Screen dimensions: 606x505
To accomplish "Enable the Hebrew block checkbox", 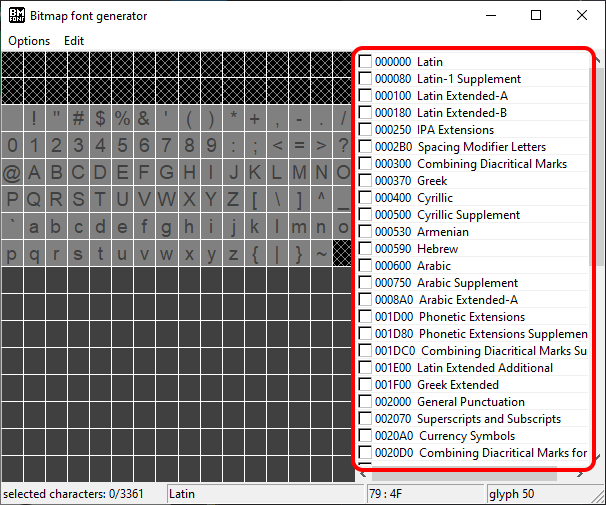I will pyautogui.click(x=366, y=249).
